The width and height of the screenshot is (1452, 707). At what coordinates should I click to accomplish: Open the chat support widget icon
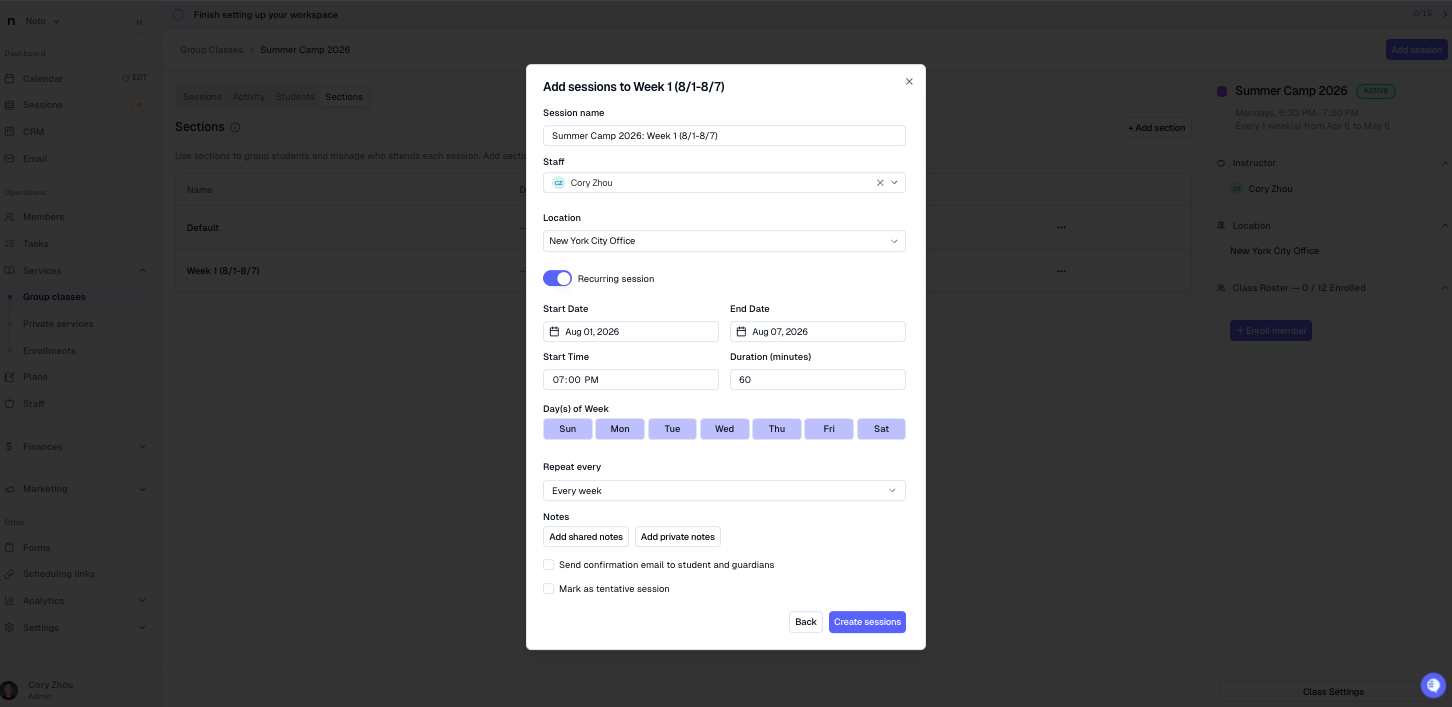(1433, 685)
